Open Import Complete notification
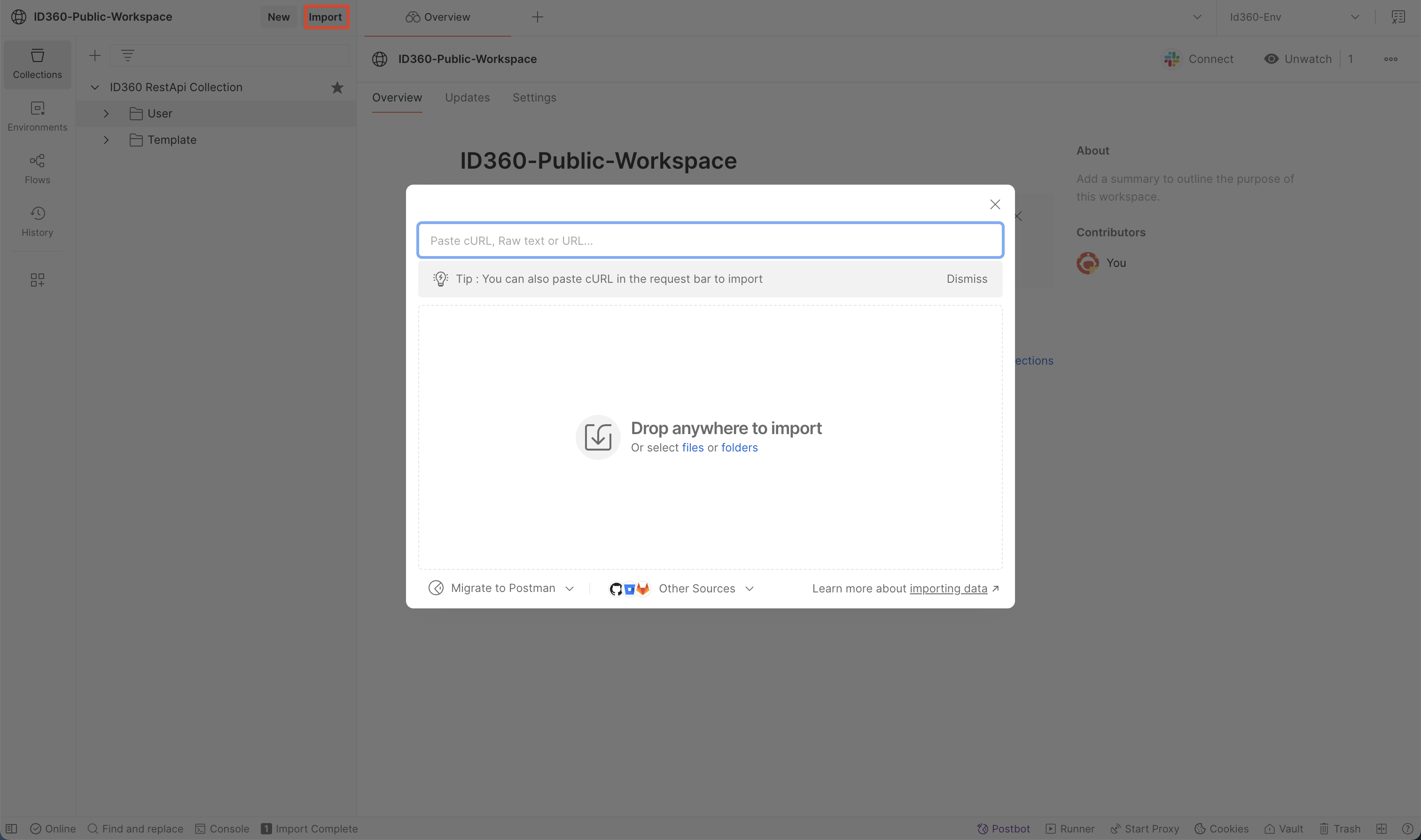The image size is (1421, 840). point(309,829)
